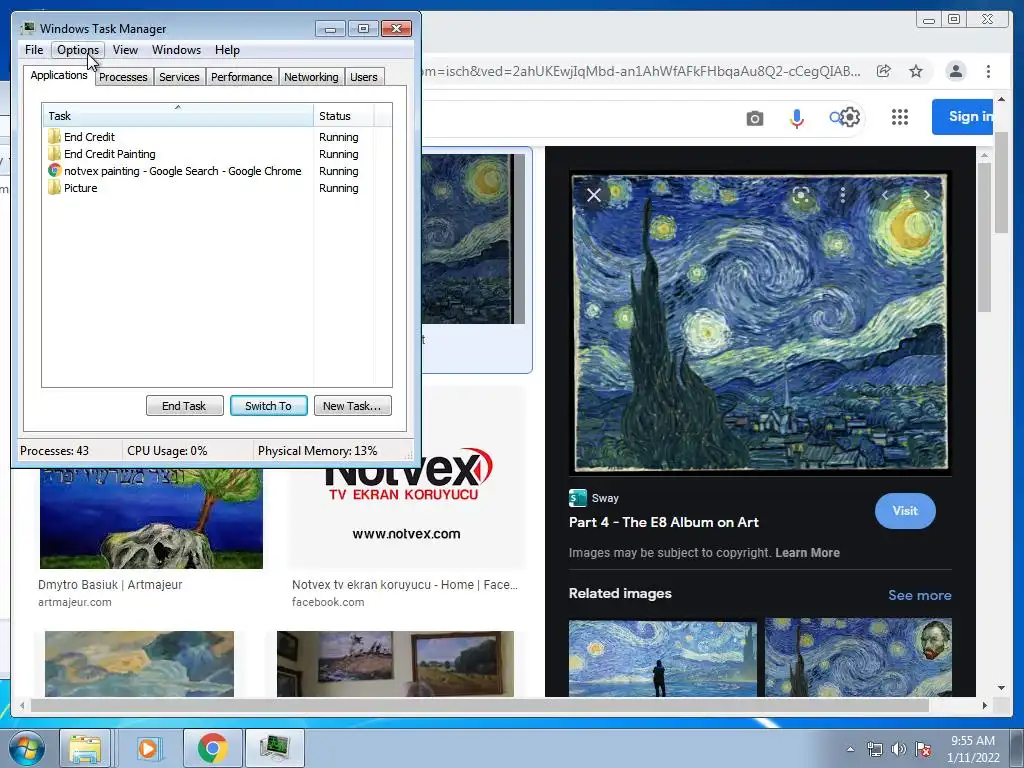This screenshot has height=768, width=1024.
Task: Switch to Google Chrome on the taskbar
Action: 213,748
